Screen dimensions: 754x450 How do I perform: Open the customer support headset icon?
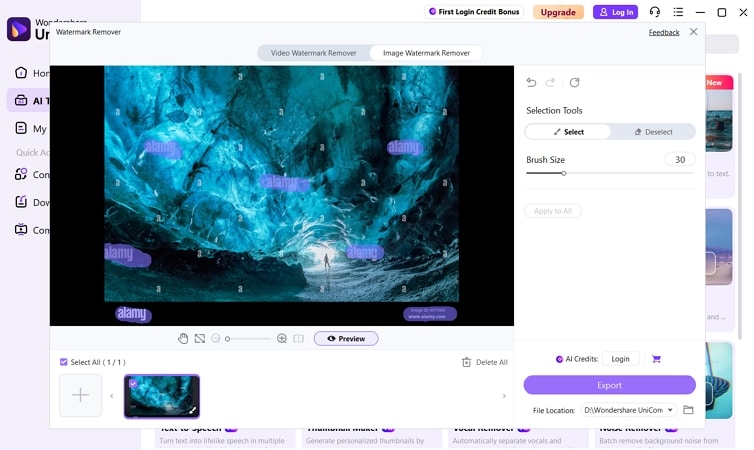(x=654, y=12)
